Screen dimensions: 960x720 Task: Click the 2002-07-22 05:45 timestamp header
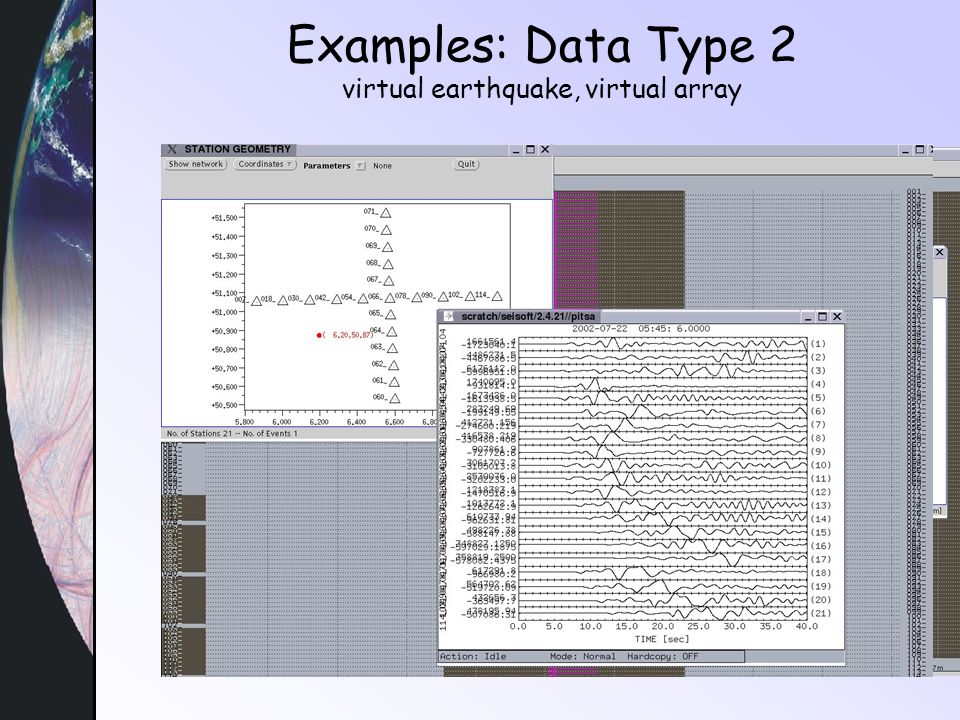[x=641, y=329]
